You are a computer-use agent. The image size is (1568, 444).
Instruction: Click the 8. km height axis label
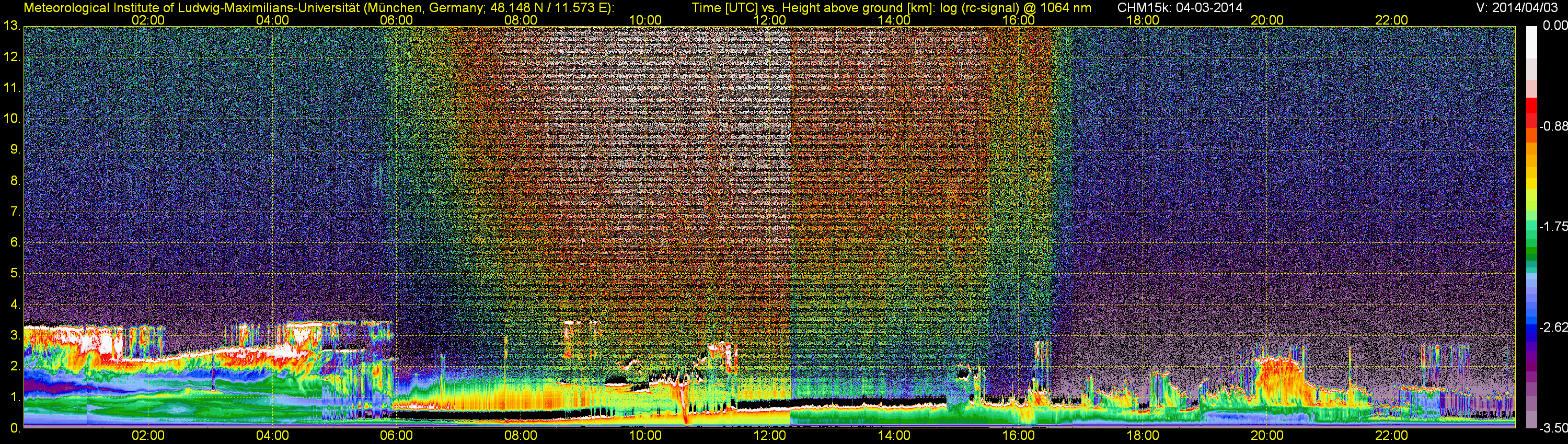16,181
